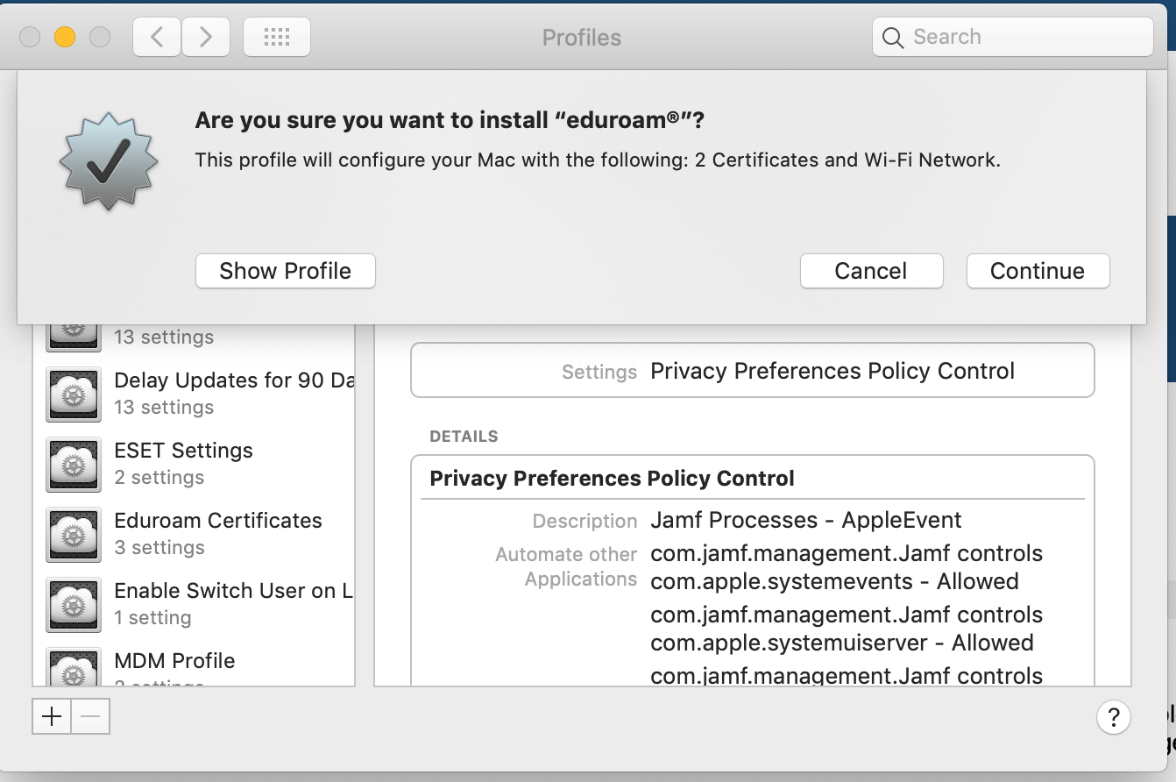1176x782 pixels.
Task: Click '2 settings' under ESET Settings
Action: click(159, 478)
